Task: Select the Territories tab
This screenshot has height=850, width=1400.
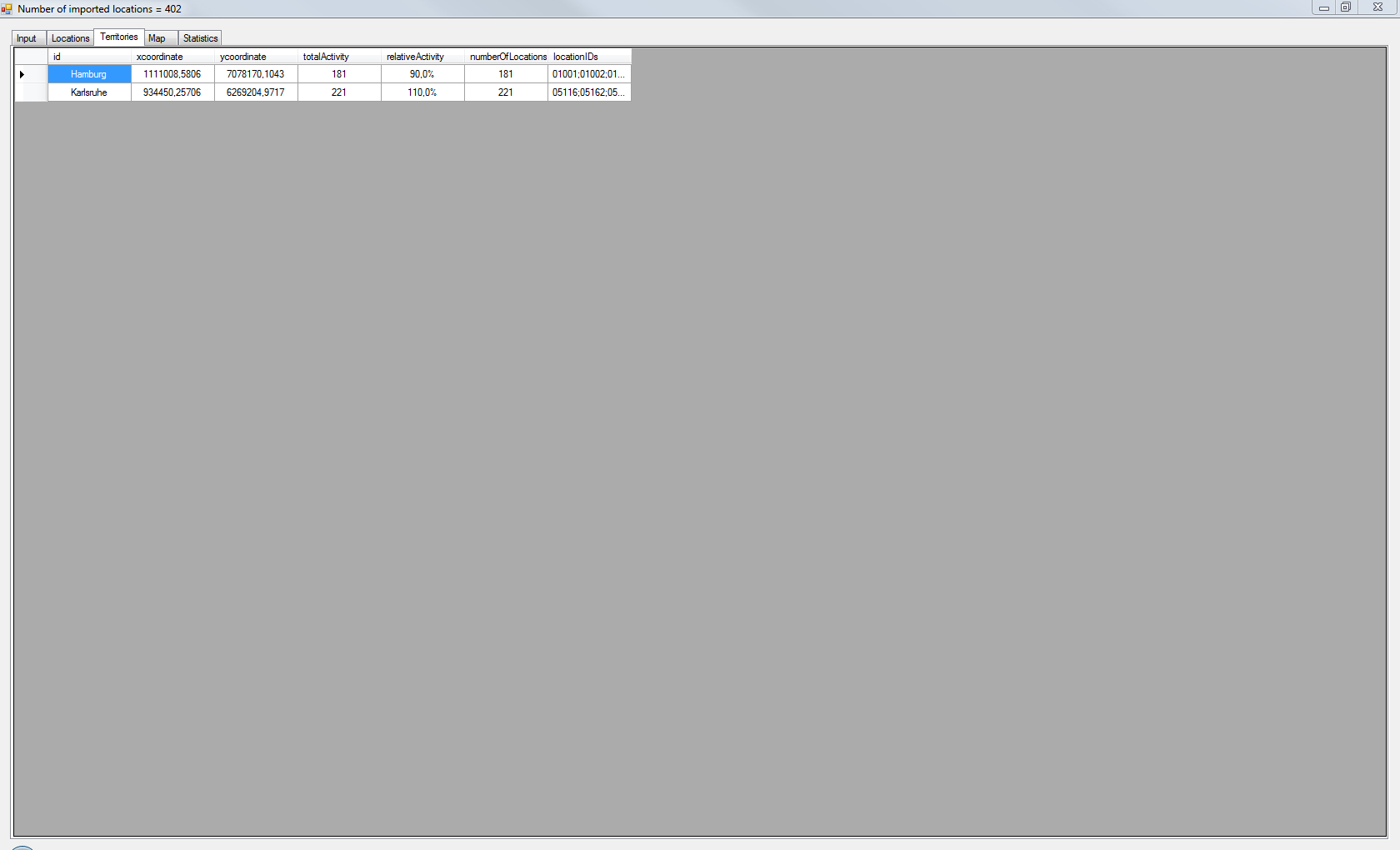Action: point(119,37)
